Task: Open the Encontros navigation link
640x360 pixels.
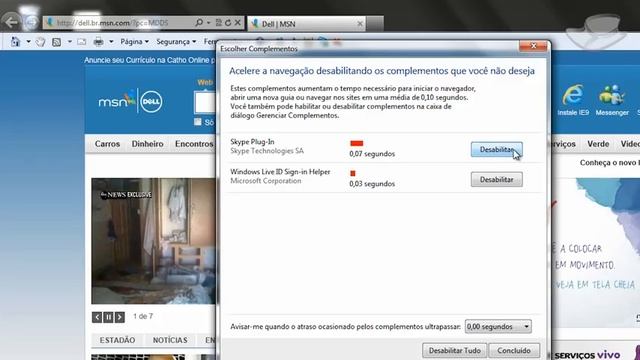Action: pyautogui.click(x=194, y=144)
